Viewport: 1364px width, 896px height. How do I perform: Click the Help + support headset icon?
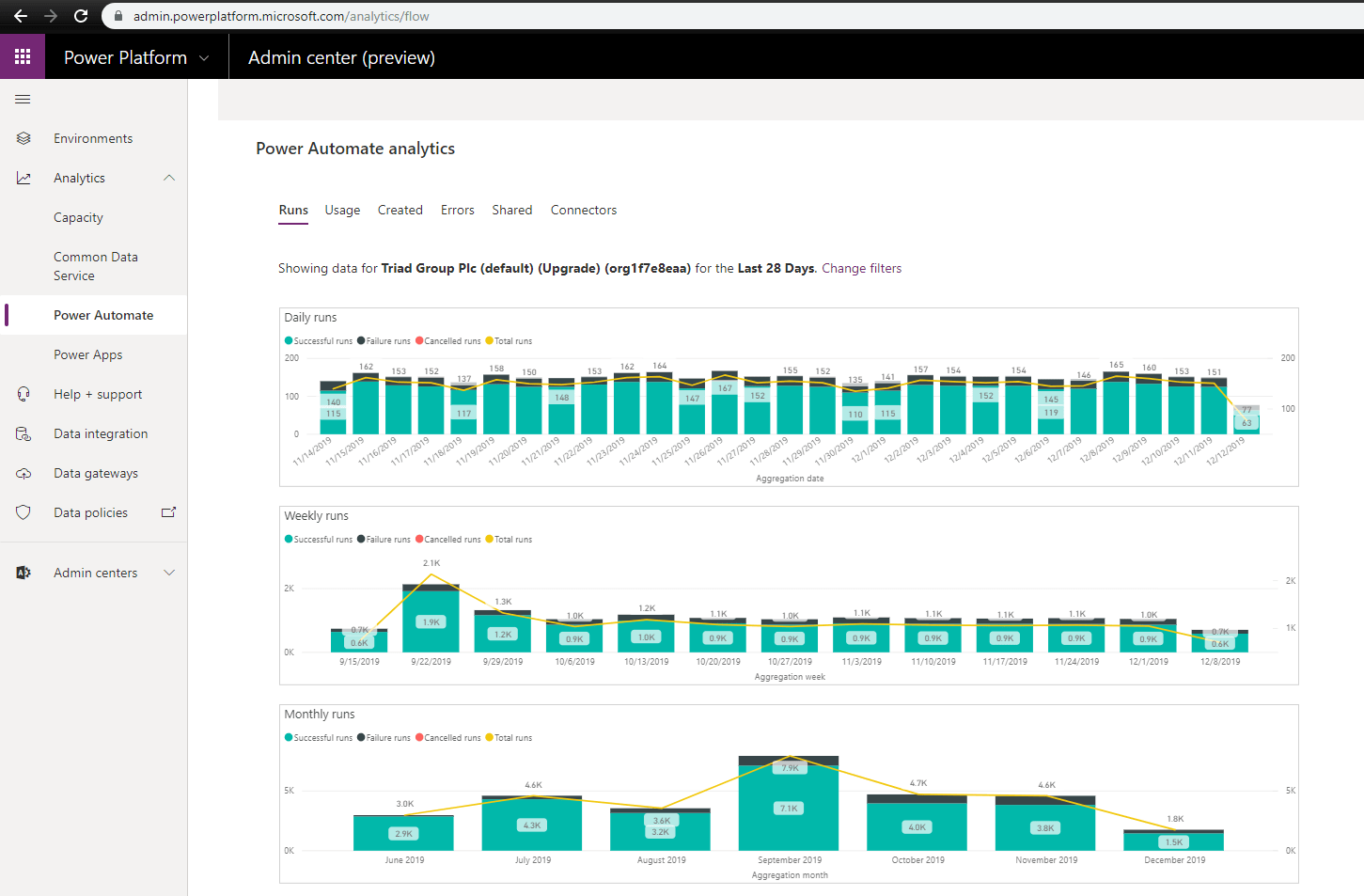[x=24, y=394]
